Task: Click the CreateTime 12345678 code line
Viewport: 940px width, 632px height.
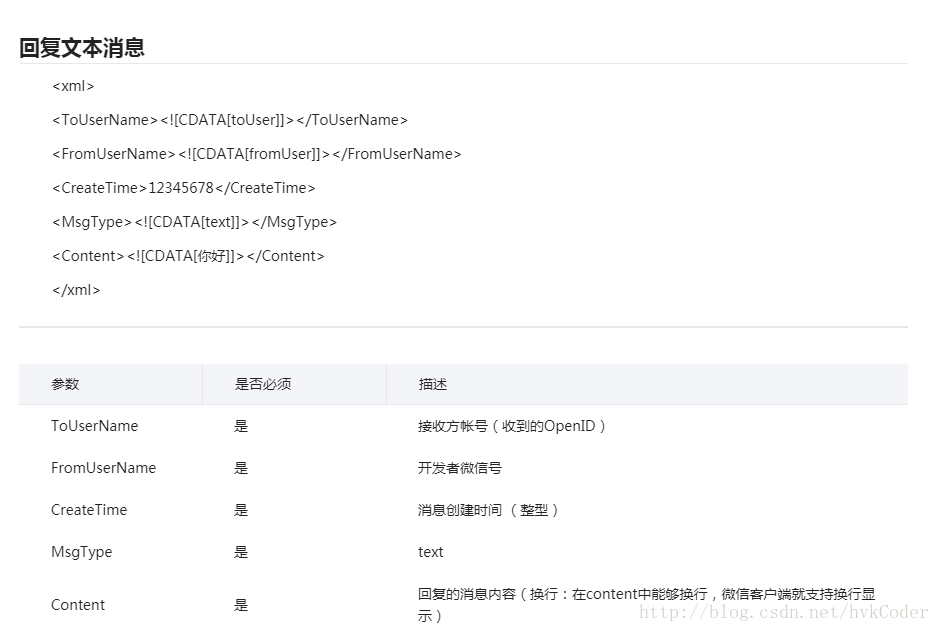Action: pyautogui.click(x=184, y=188)
